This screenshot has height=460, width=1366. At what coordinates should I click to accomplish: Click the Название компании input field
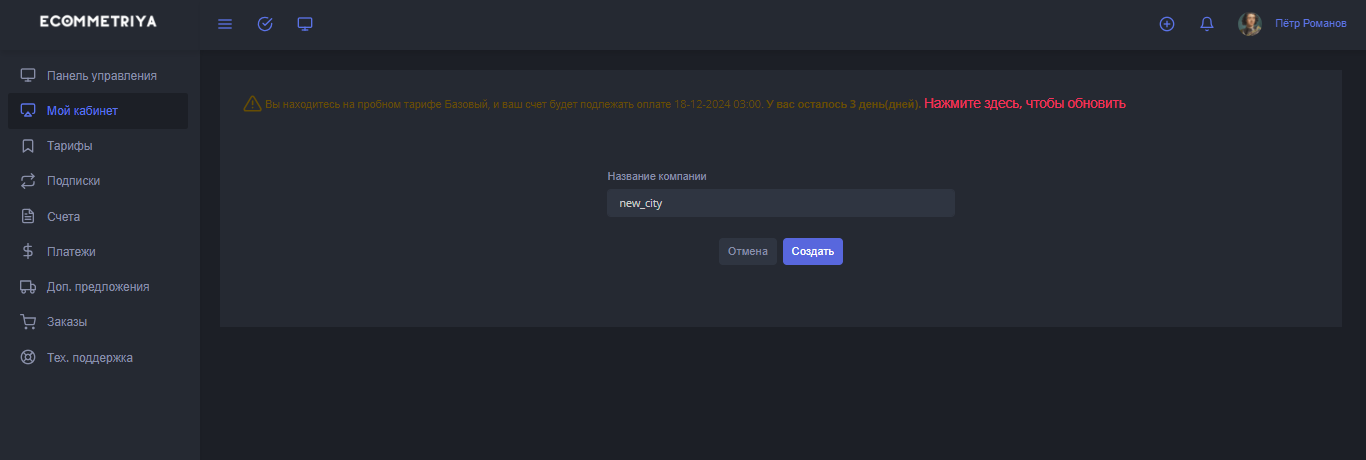click(780, 203)
